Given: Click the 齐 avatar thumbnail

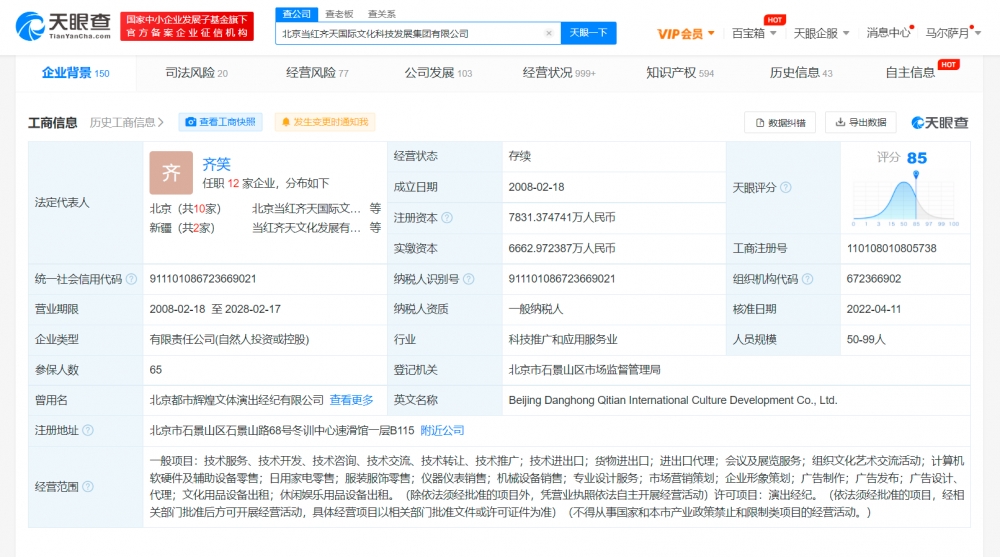Looking at the screenshot, I should pos(171,172).
